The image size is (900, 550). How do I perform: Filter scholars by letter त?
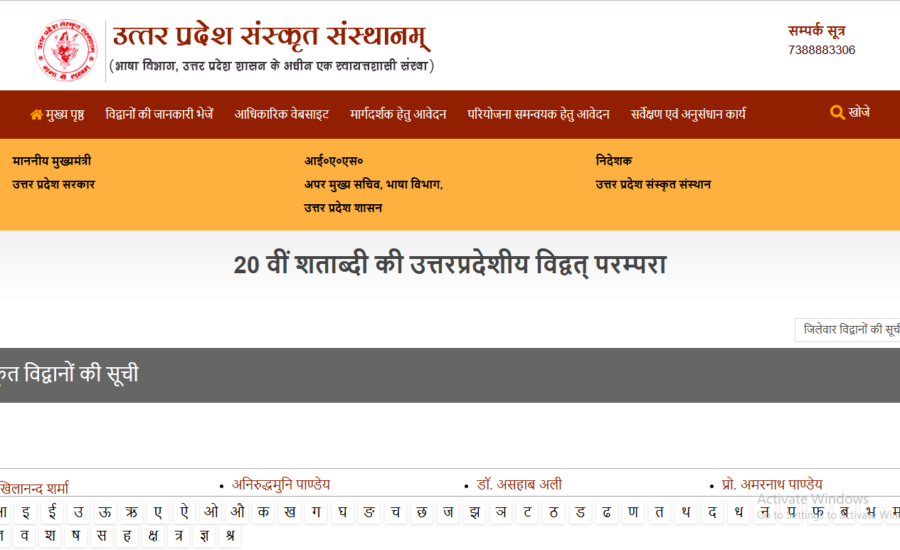click(660, 512)
